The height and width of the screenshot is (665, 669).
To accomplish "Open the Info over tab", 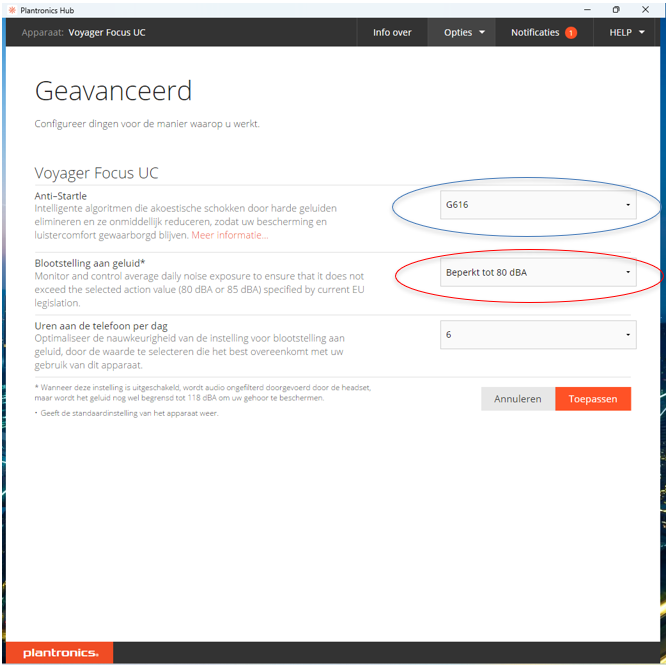I will [x=392, y=32].
